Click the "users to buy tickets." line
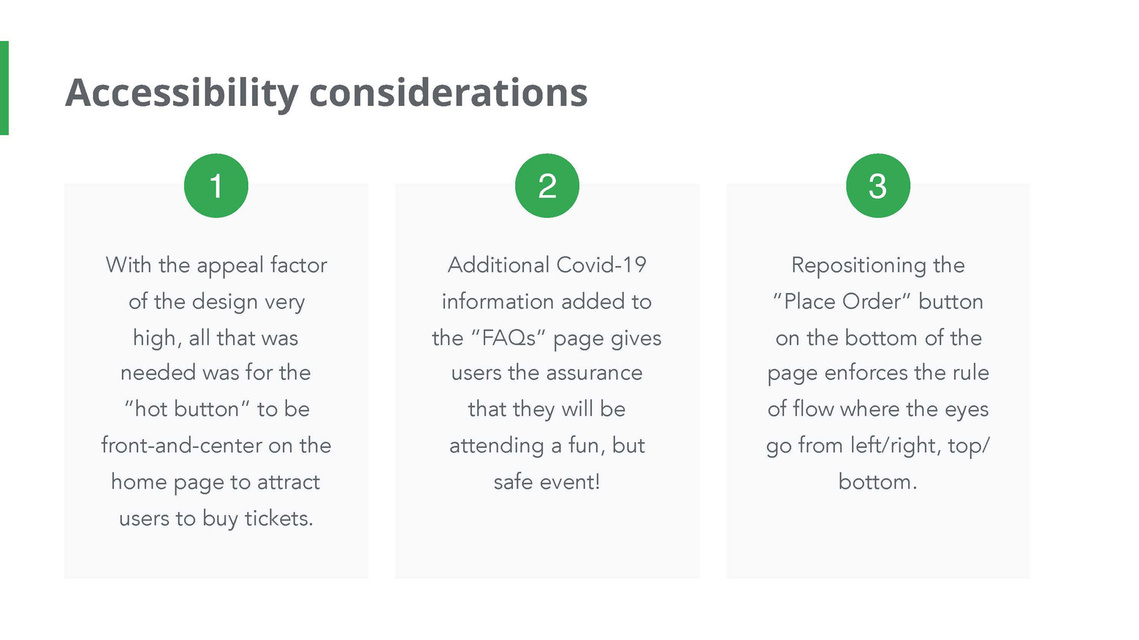 tap(216, 519)
